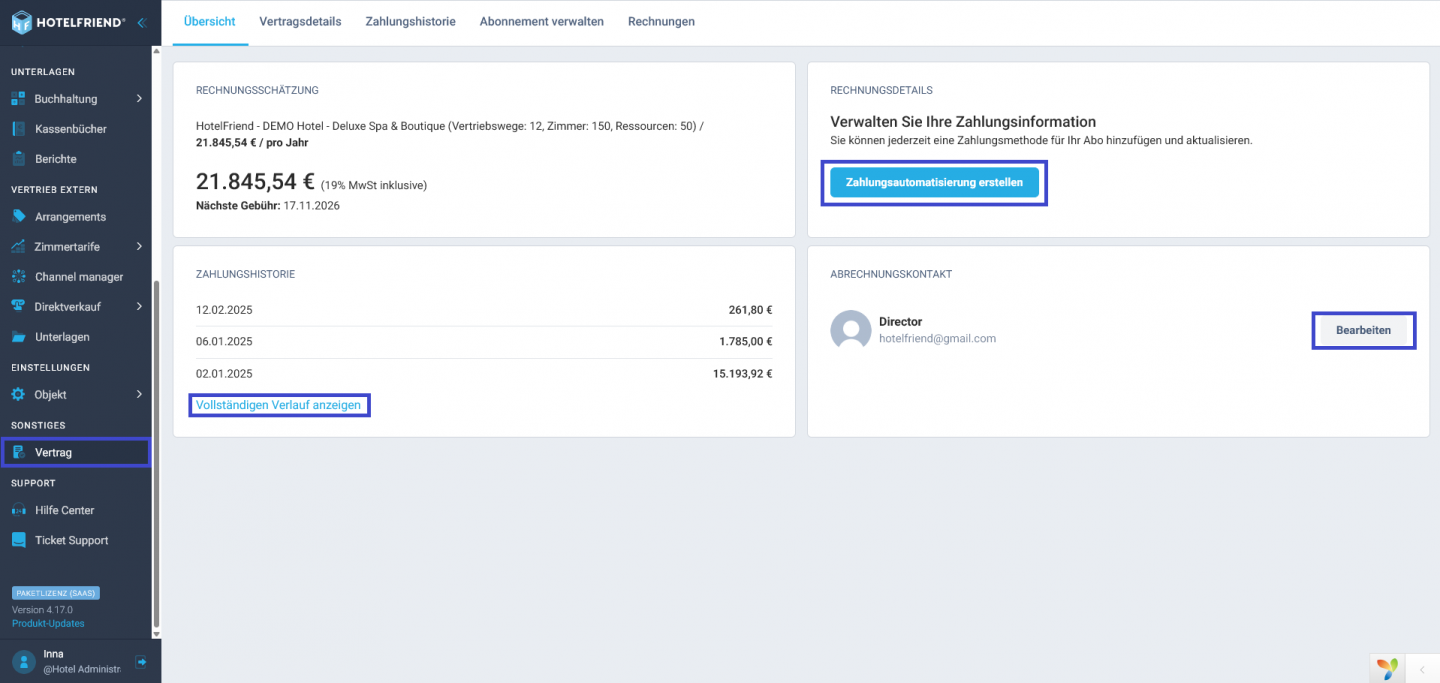The image size is (1440, 683).
Task: Expand the Direktverkauf submenu
Action: (x=139, y=307)
